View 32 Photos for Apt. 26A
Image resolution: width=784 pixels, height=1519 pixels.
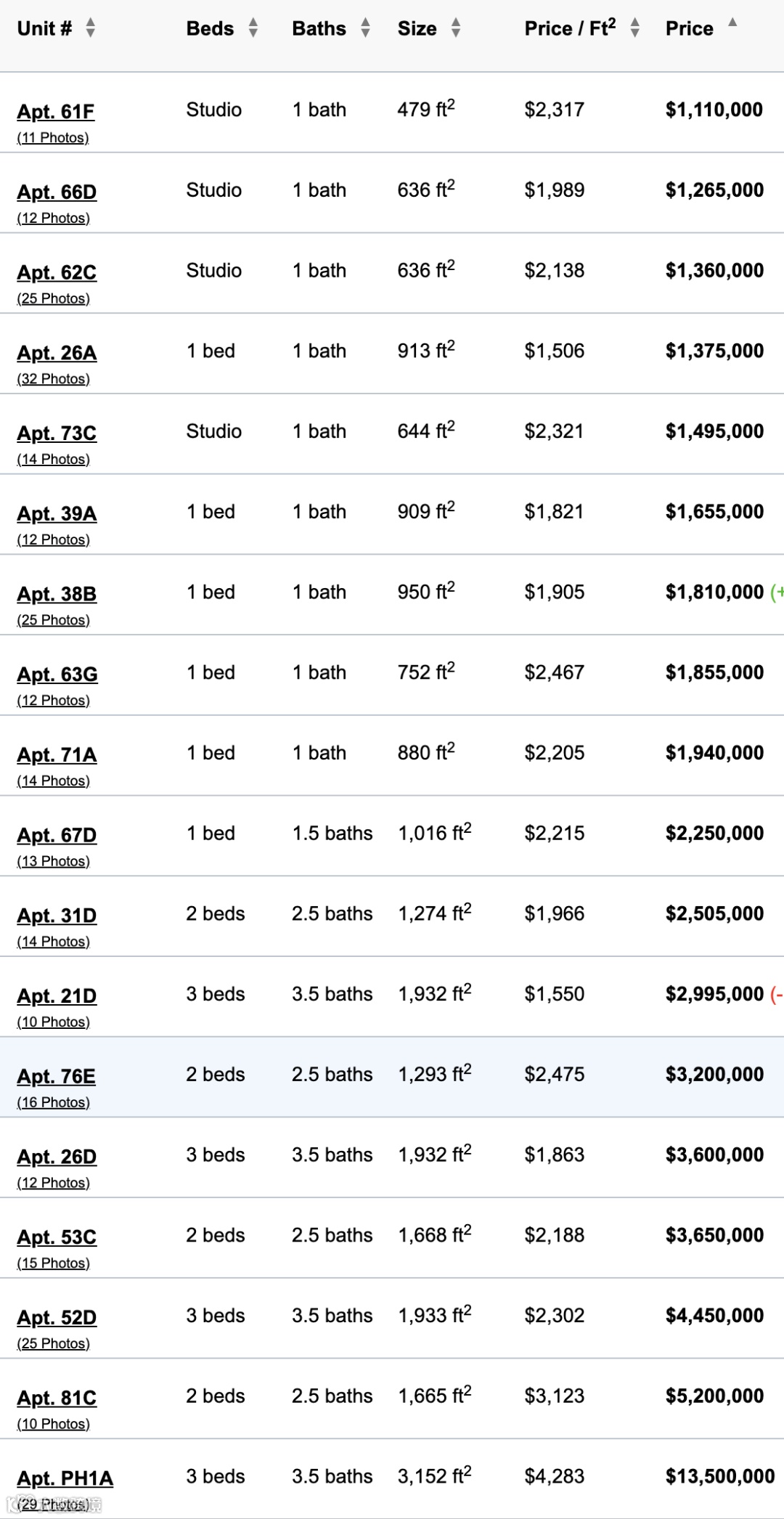[54, 379]
